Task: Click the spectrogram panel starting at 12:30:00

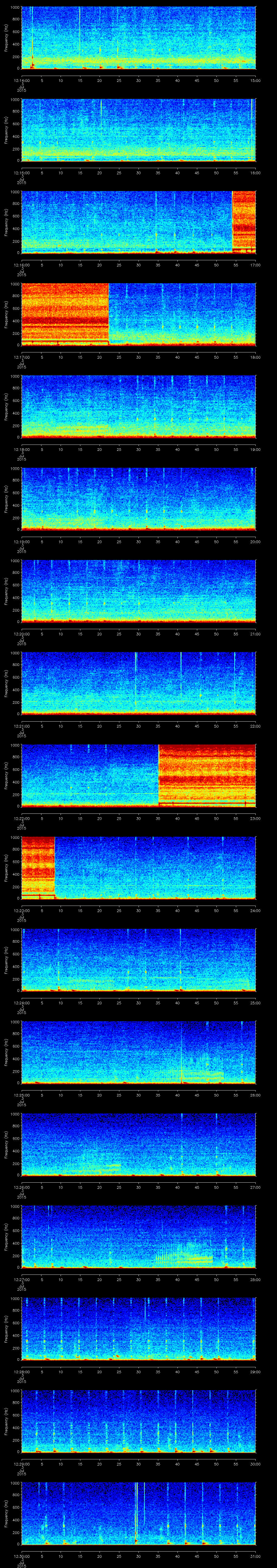Action: pyautogui.click(x=138, y=1513)
